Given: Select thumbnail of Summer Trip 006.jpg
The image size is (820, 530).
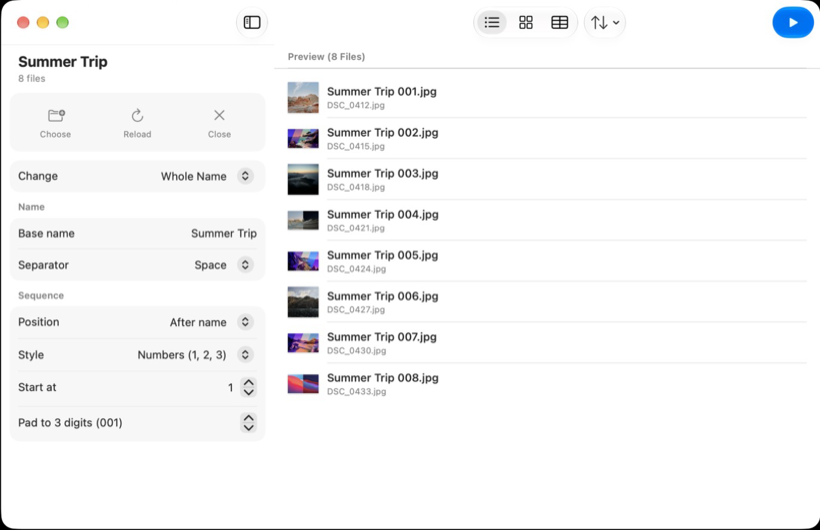Looking at the screenshot, I should [x=303, y=302].
